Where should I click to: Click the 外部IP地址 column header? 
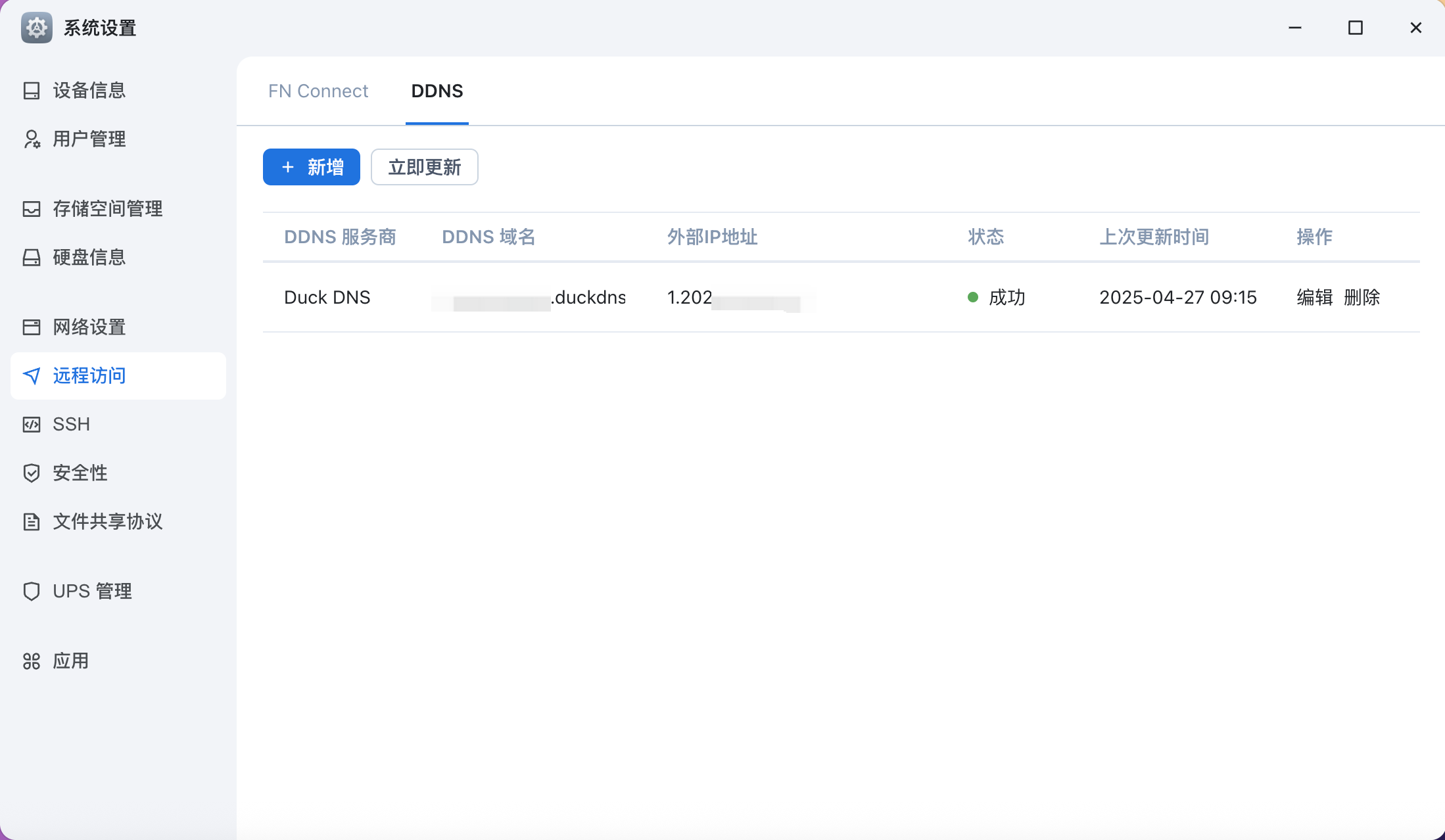(713, 237)
